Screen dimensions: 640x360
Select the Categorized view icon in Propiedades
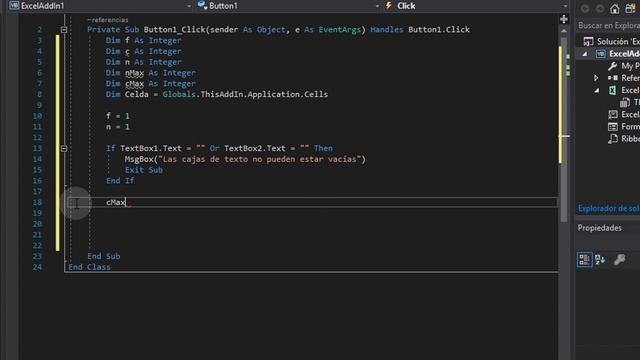[584, 260]
